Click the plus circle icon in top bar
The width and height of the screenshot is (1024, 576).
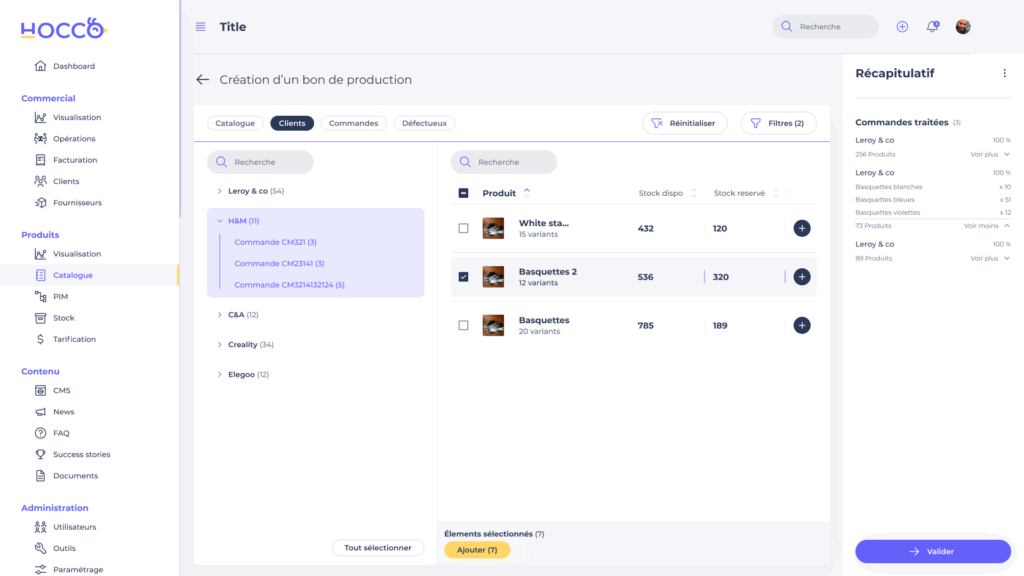pyautogui.click(x=902, y=27)
